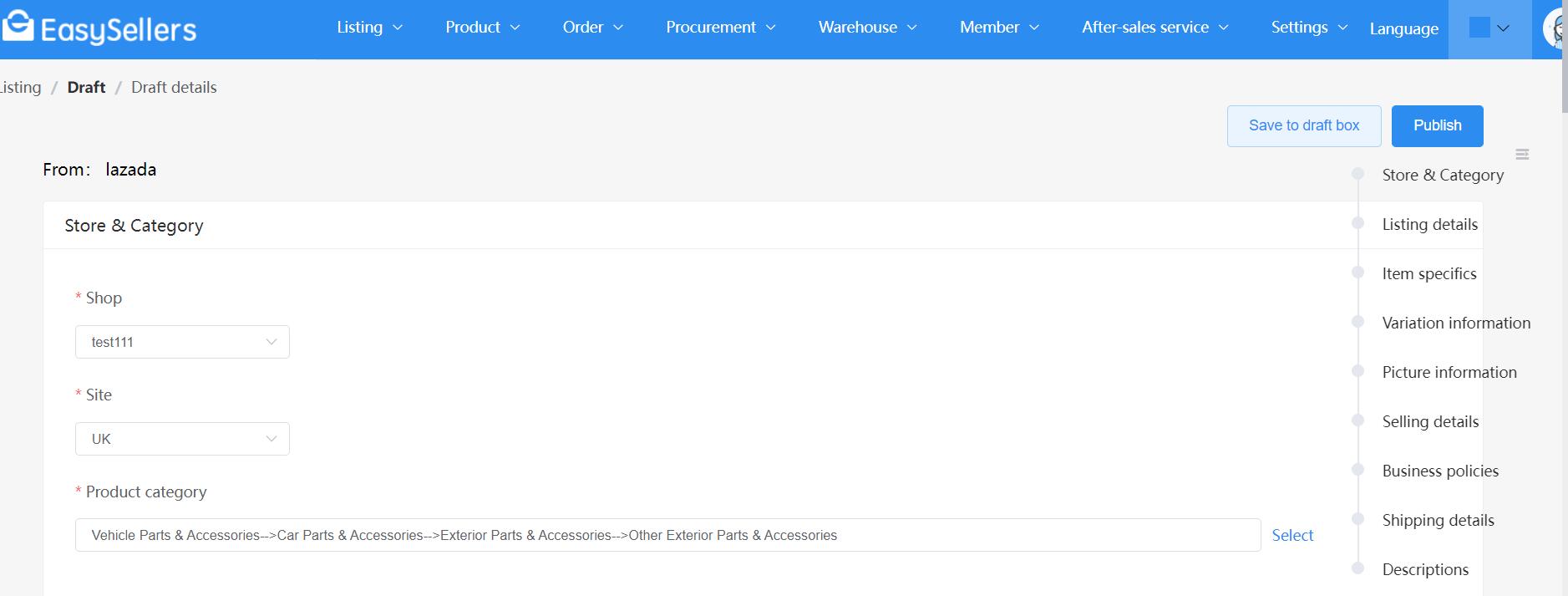Click Save to draft box button

(x=1304, y=125)
